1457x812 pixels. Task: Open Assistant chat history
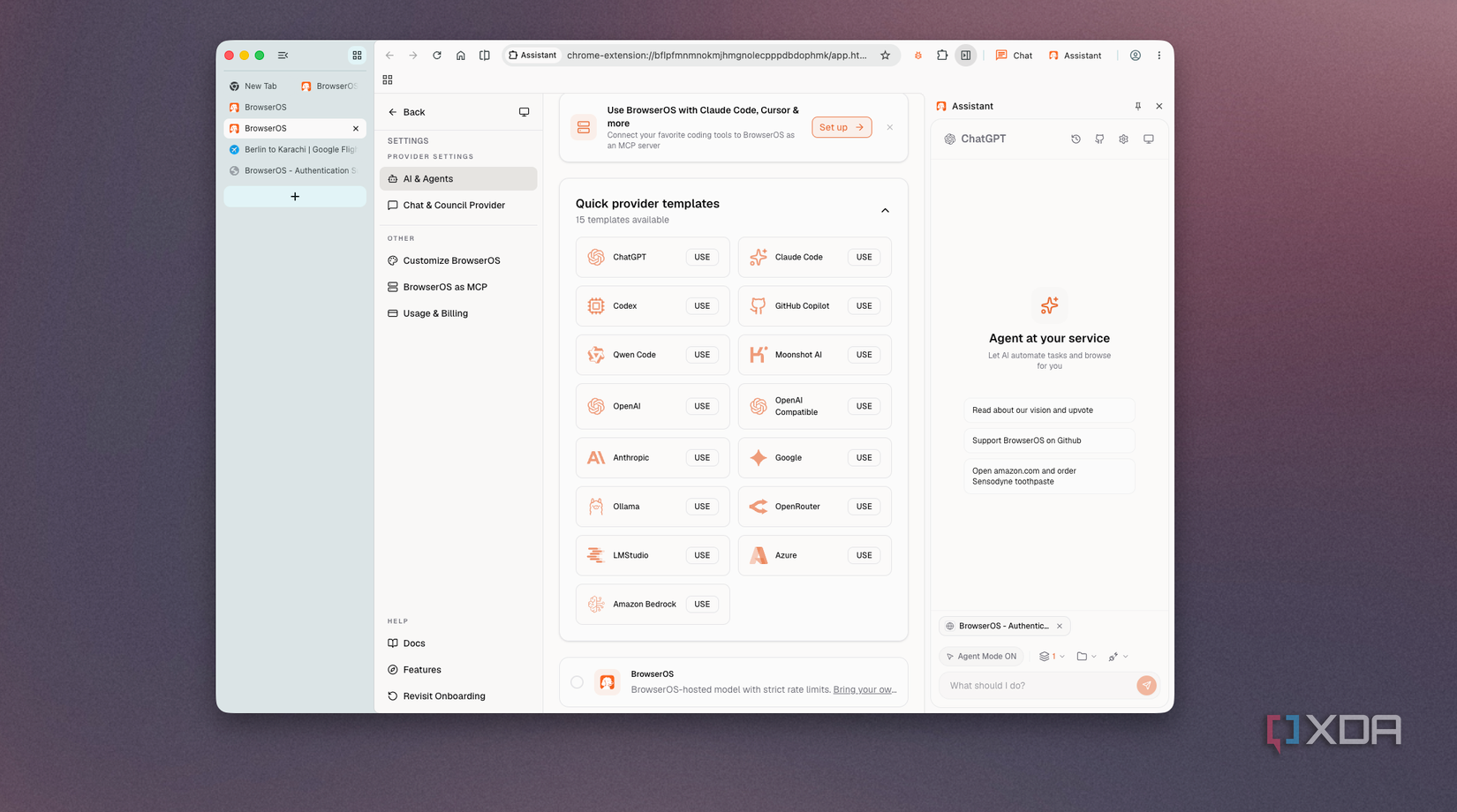pyautogui.click(x=1076, y=139)
